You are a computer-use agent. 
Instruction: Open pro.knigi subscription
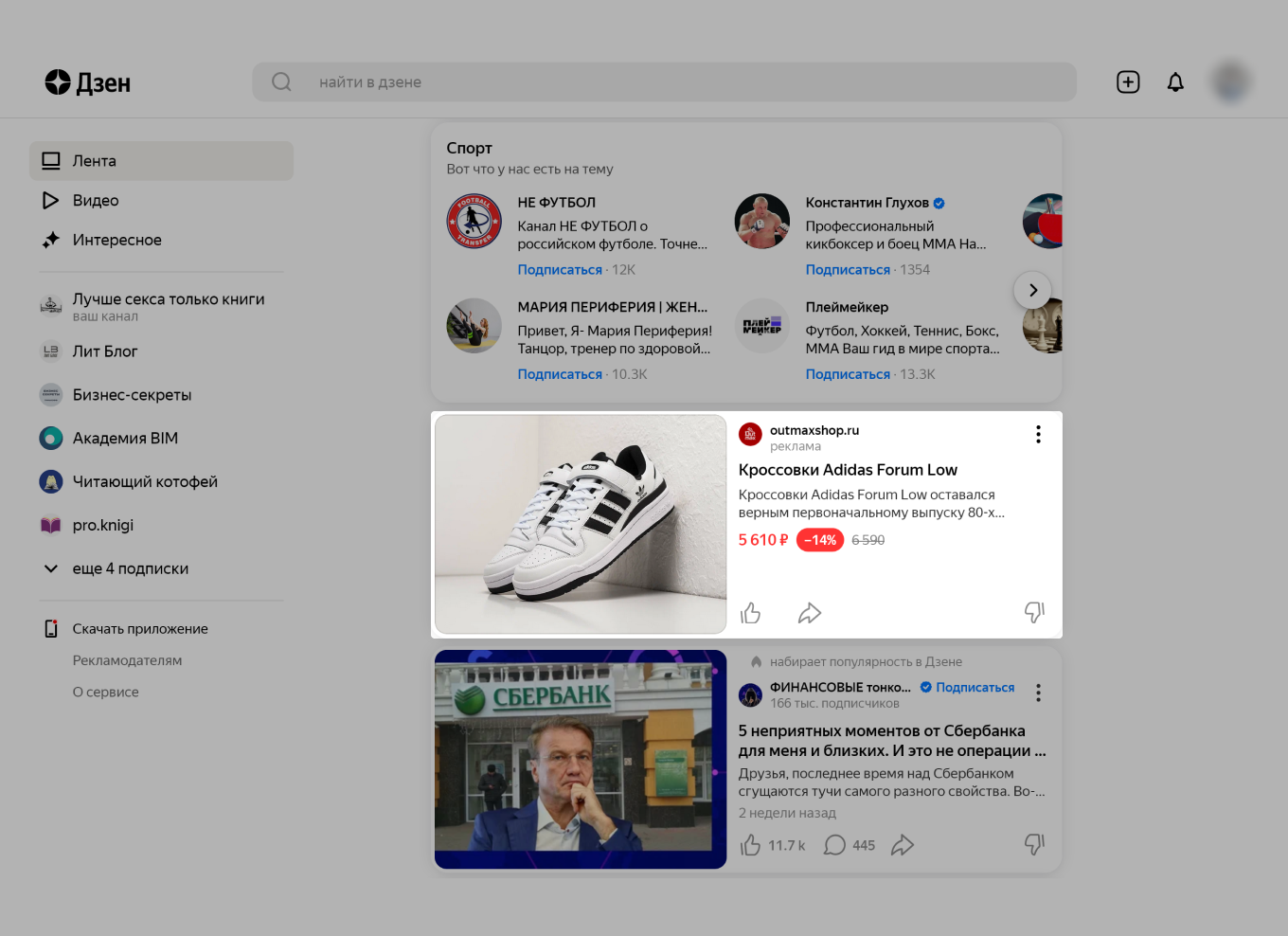coord(103,526)
